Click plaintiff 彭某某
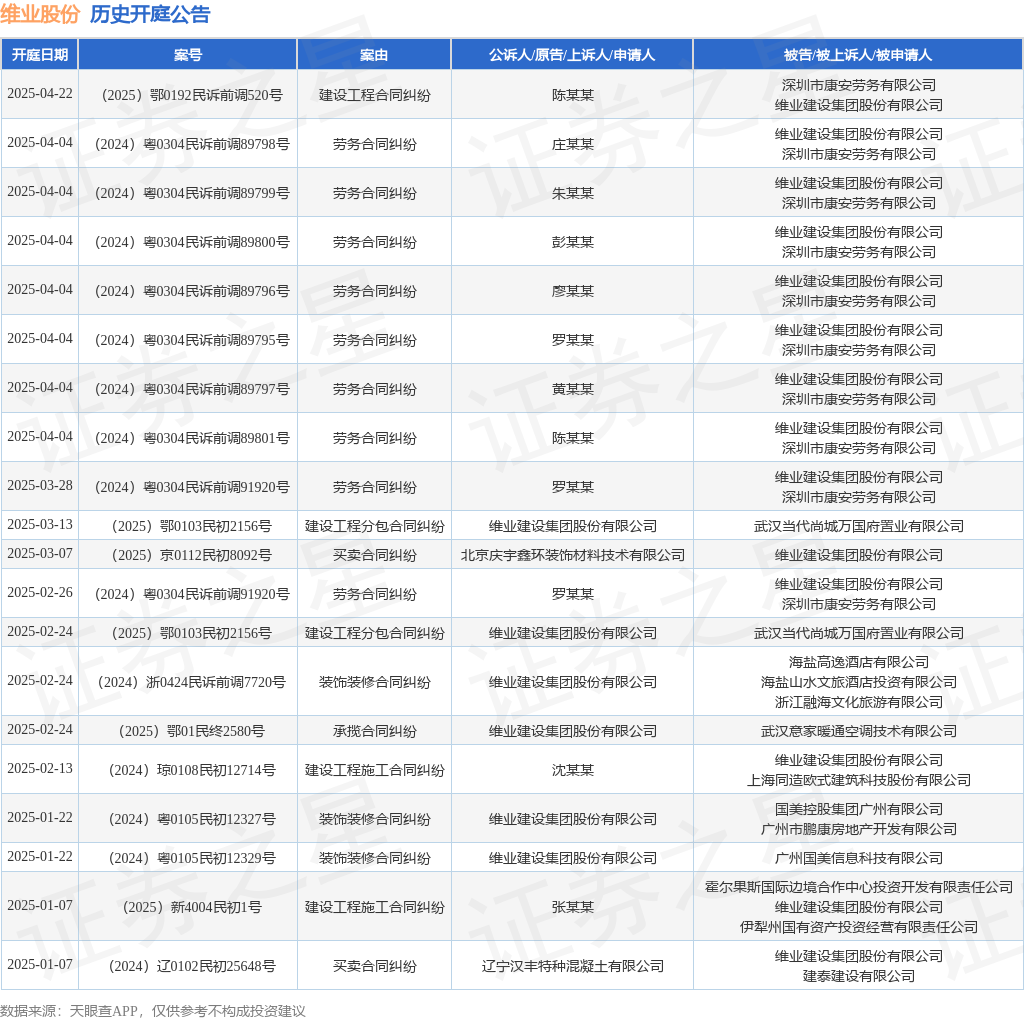1024x1020 pixels. pyautogui.click(x=573, y=242)
